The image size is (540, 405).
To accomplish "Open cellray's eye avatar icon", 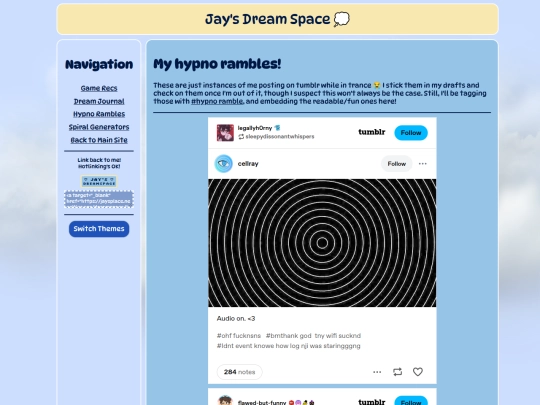I will 224,164.
